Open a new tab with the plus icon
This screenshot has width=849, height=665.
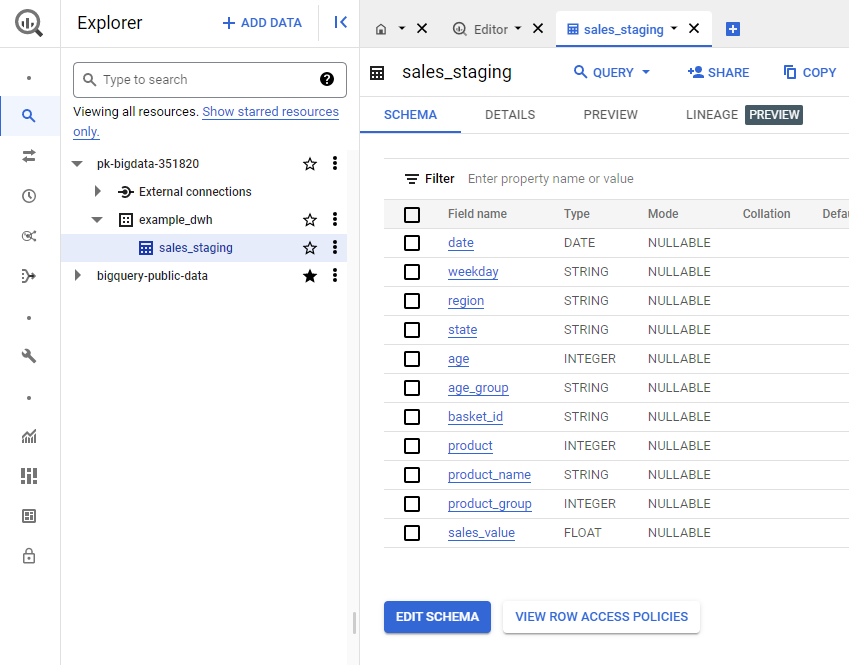tap(733, 29)
